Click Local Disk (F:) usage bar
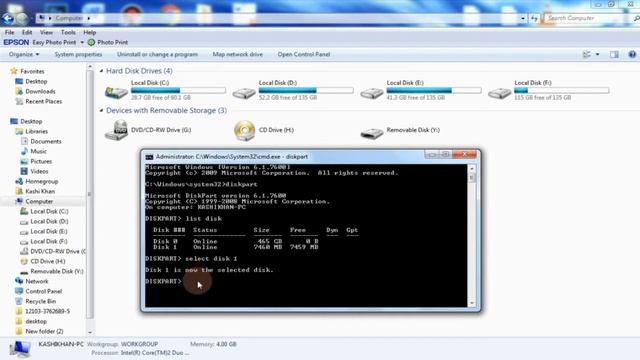The width and height of the screenshot is (640, 360). pyautogui.click(x=562, y=90)
